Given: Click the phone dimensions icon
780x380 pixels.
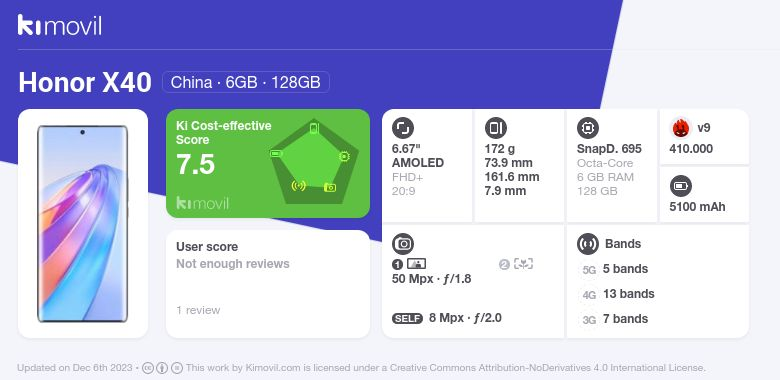Looking at the screenshot, I should 495,128.
